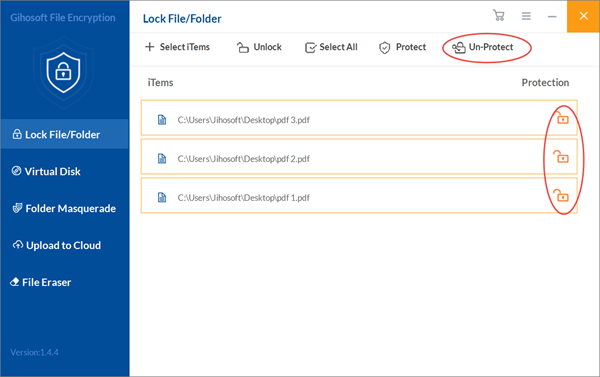The height and width of the screenshot is (377, 600).
Task: Click file icon of pdf 3.pdf row
Action: coord(162,120)
